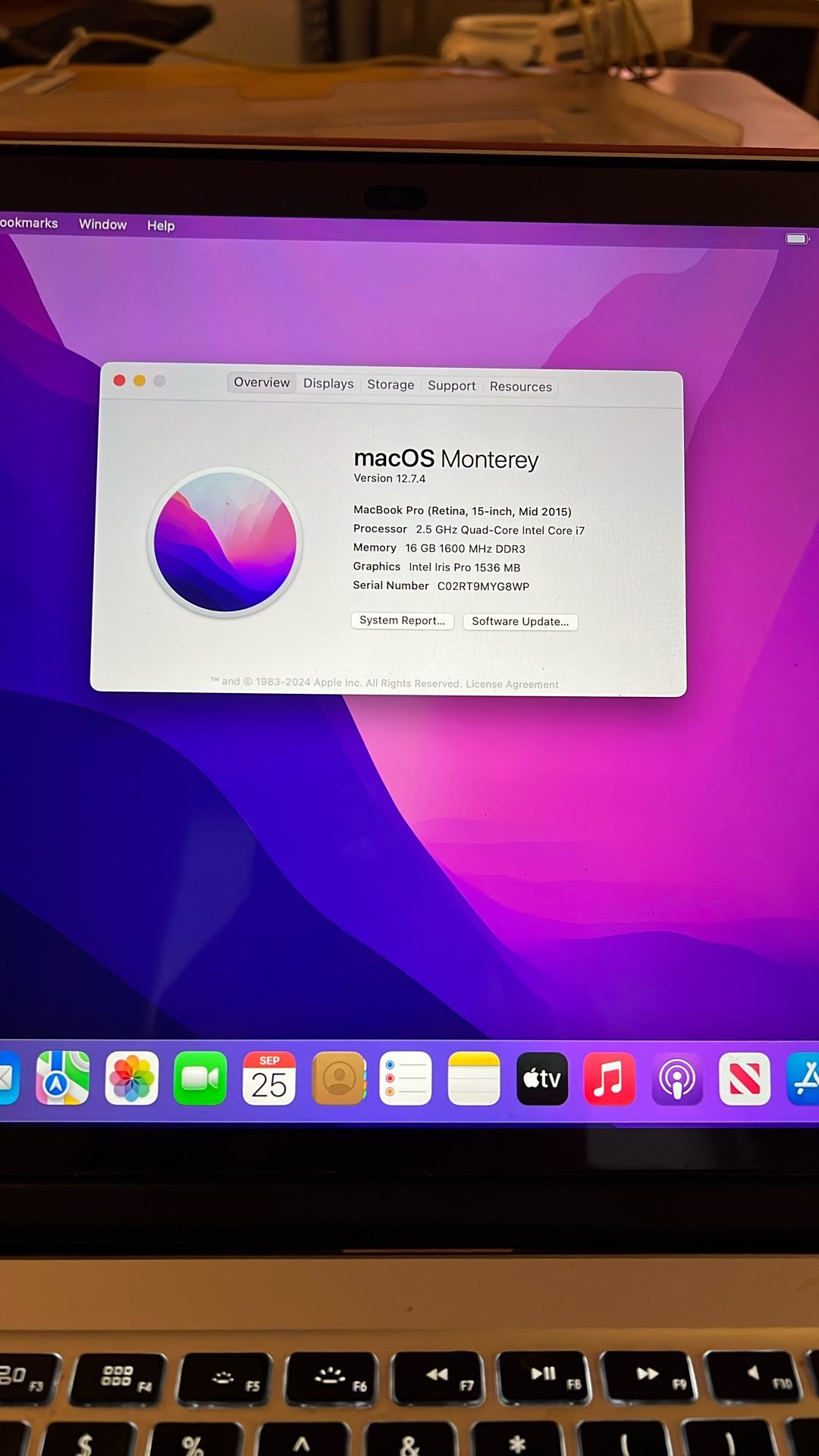Open FaceTime from the Dock
The image size is (819, 1456).
(x=200, y=1078)
